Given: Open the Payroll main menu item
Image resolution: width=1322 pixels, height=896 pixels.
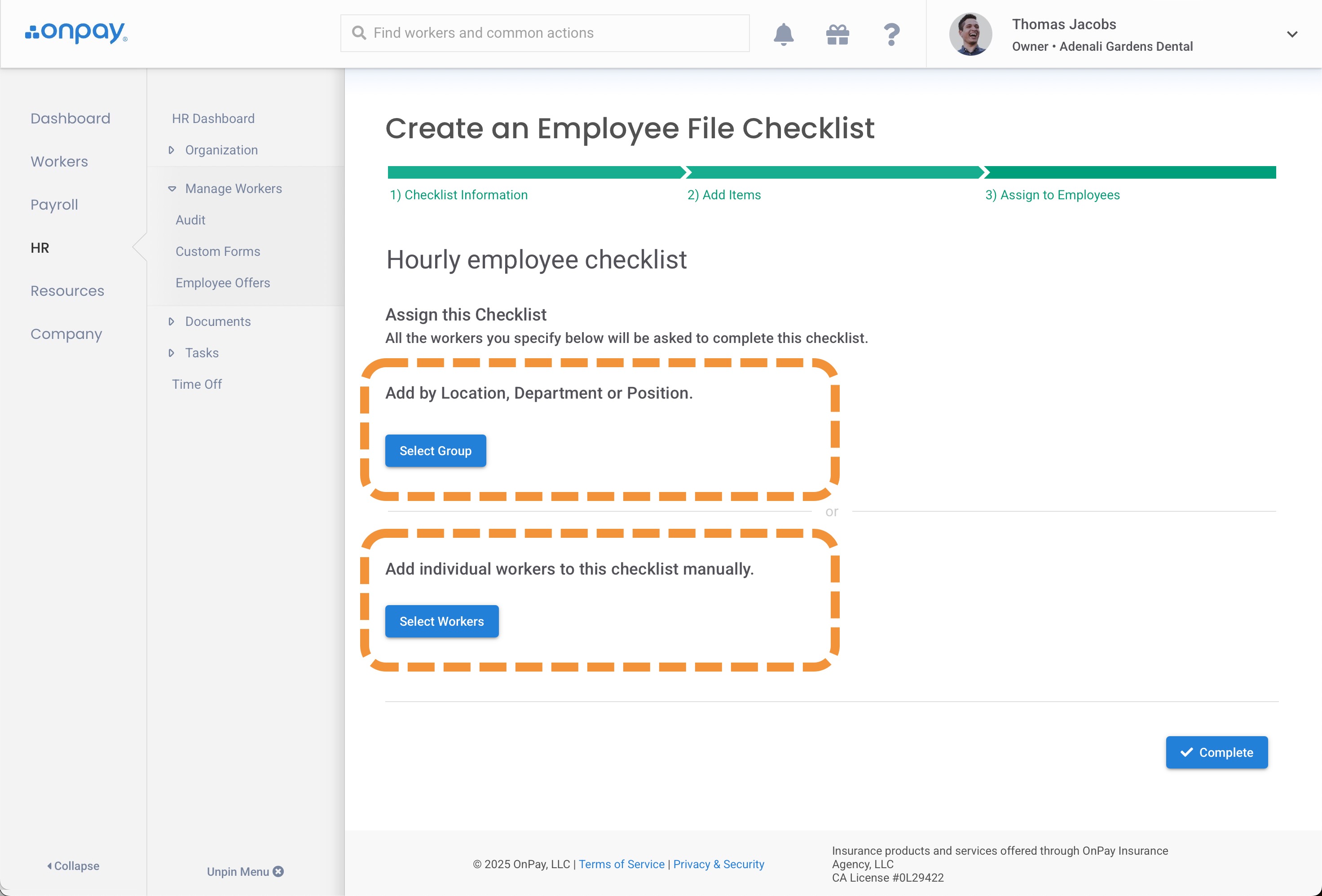Looking at the screenshot, I should coord(55,205).
